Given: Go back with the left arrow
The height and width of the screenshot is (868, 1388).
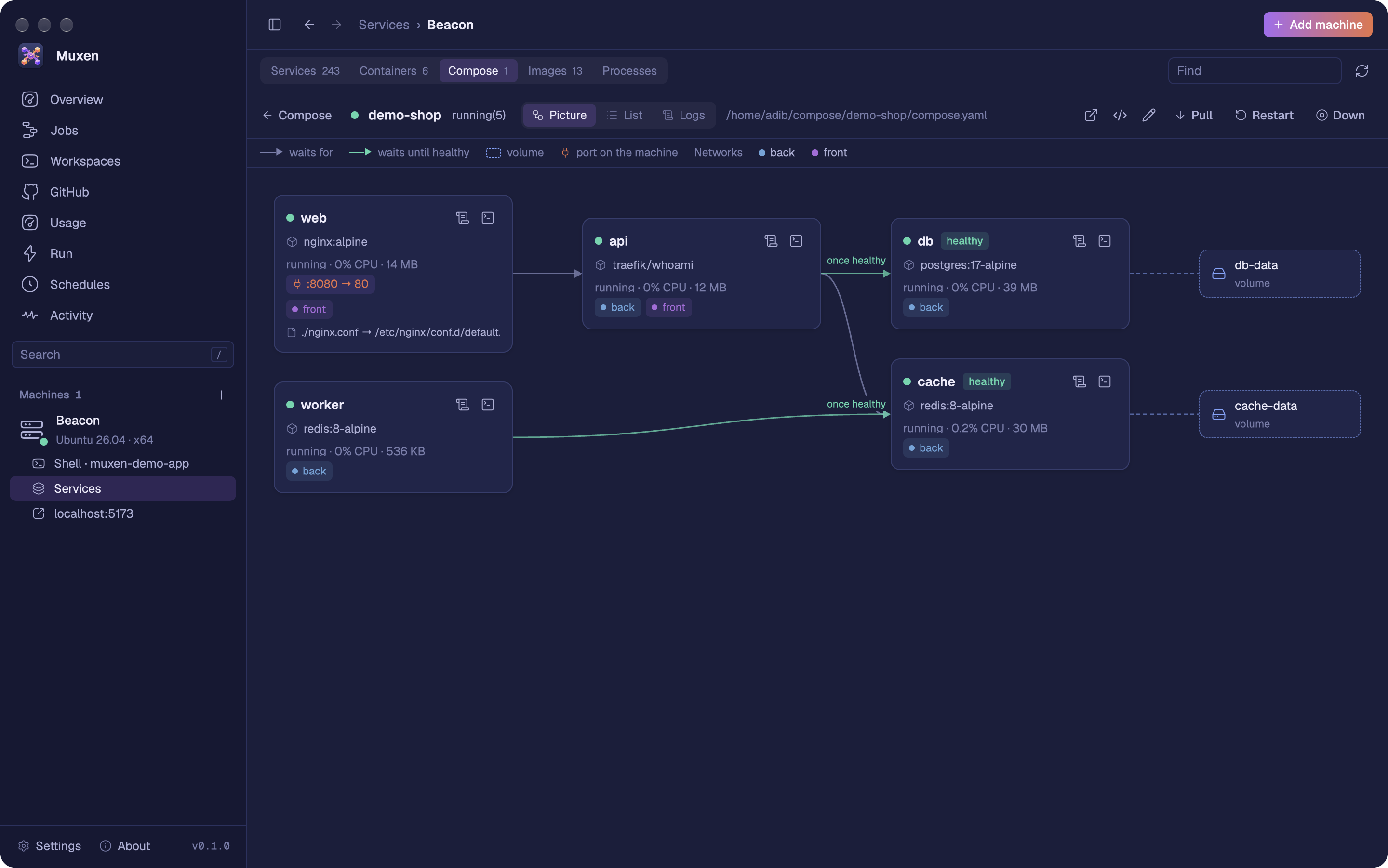Looking at the screenshot, I should coord(309,25).
